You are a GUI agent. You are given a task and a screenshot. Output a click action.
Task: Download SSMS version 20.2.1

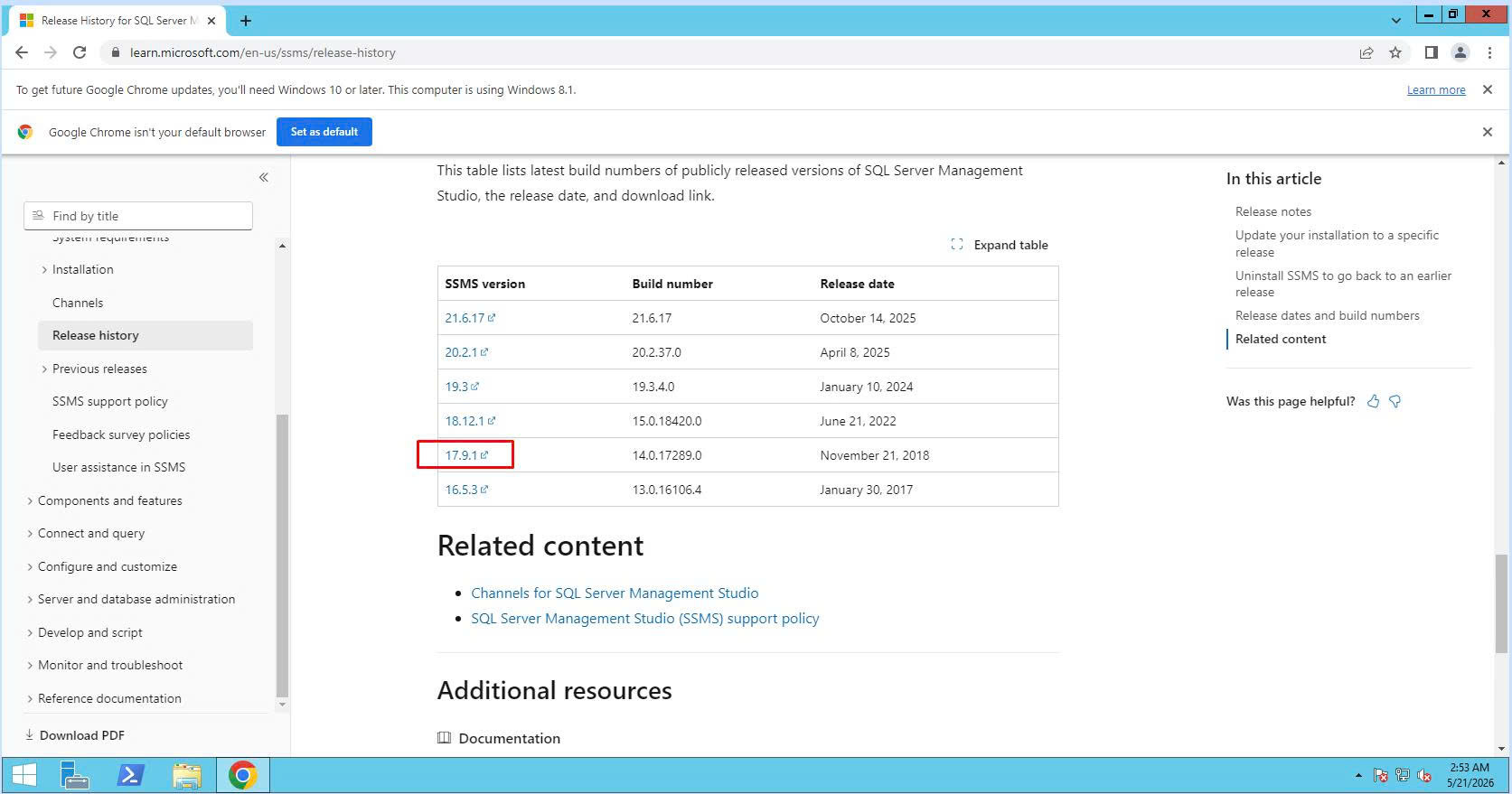[x=466, y=352]
